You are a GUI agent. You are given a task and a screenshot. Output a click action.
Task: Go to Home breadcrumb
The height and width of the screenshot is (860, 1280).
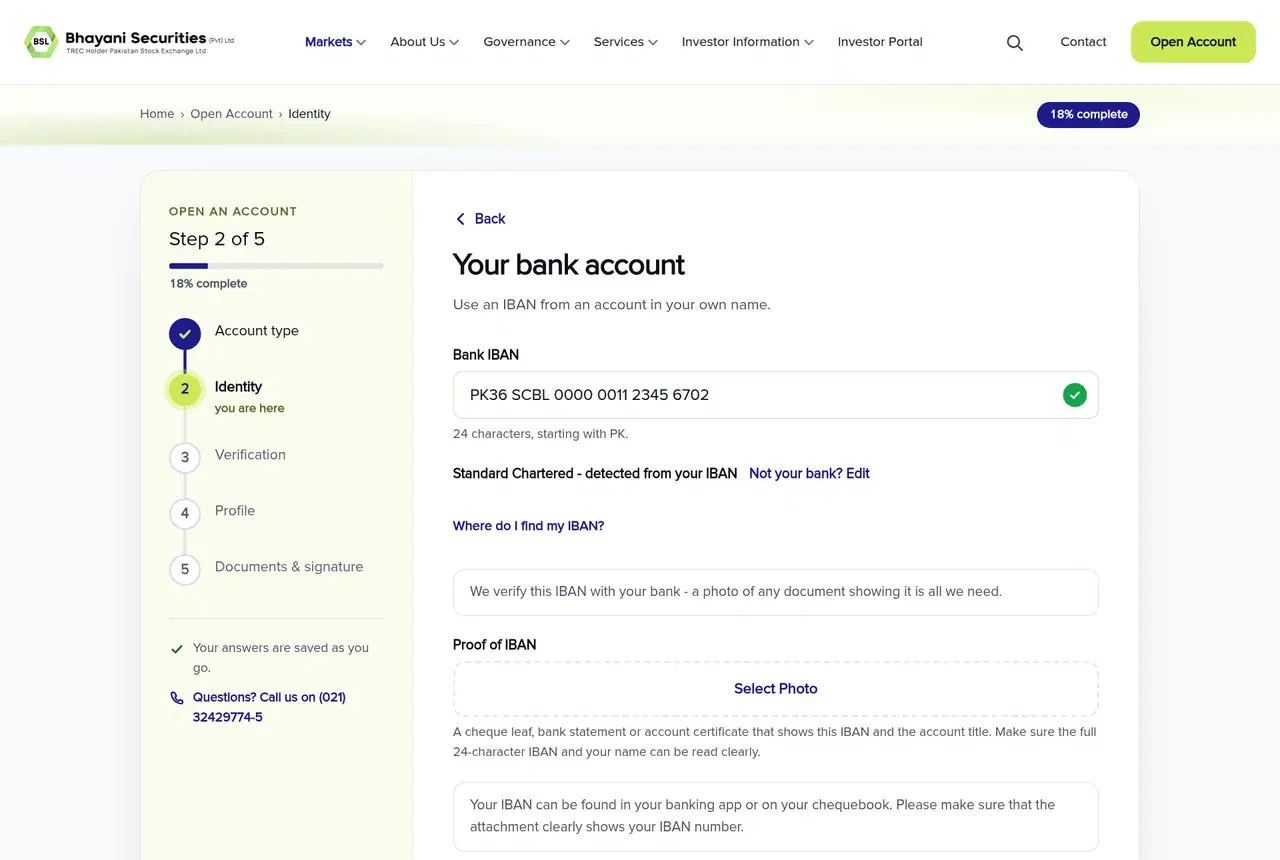pos(157,114)
